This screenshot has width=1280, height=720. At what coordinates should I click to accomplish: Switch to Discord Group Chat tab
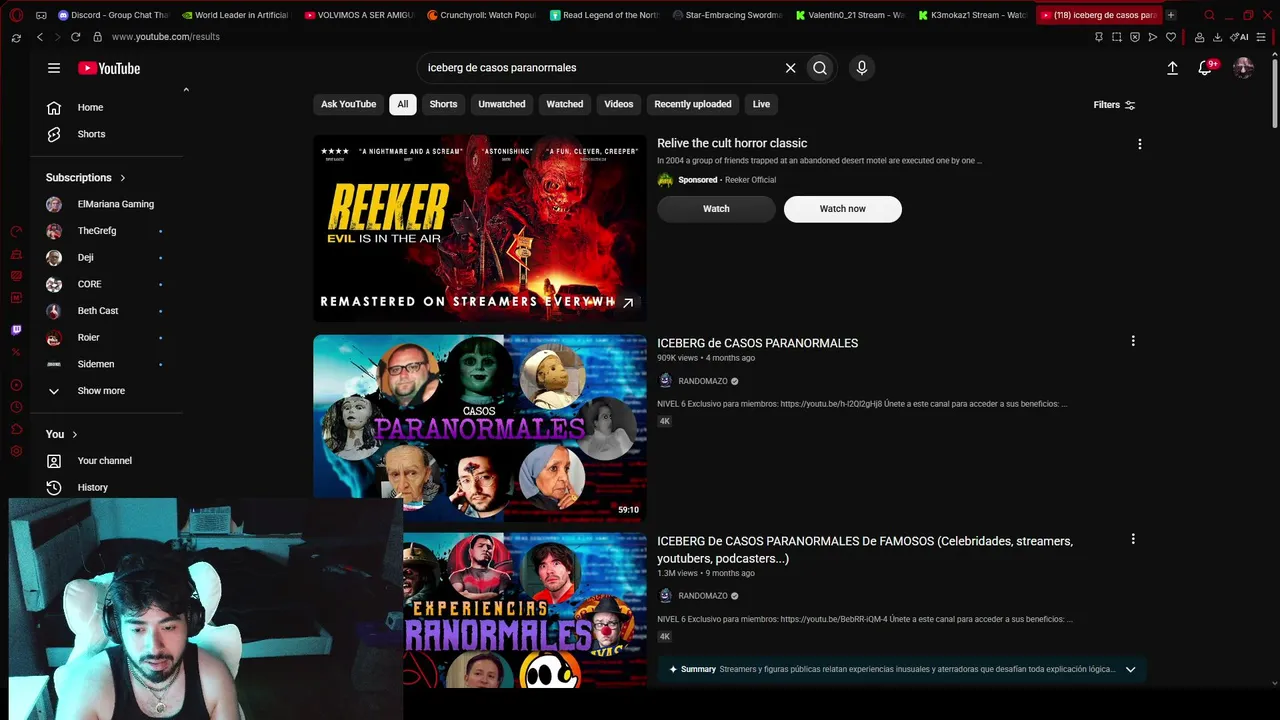[113, 15]
